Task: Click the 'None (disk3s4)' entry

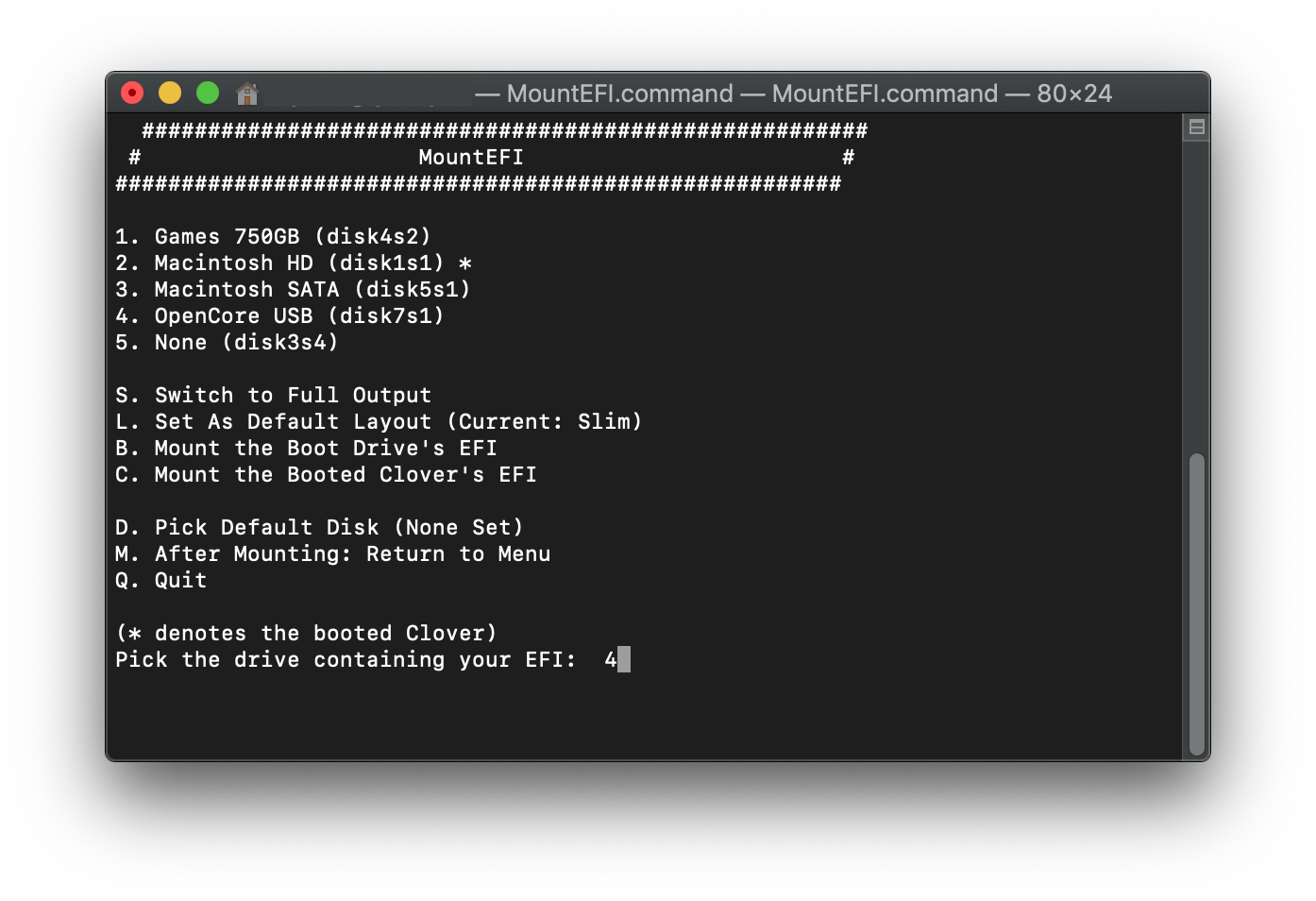Action: [227, 342]
